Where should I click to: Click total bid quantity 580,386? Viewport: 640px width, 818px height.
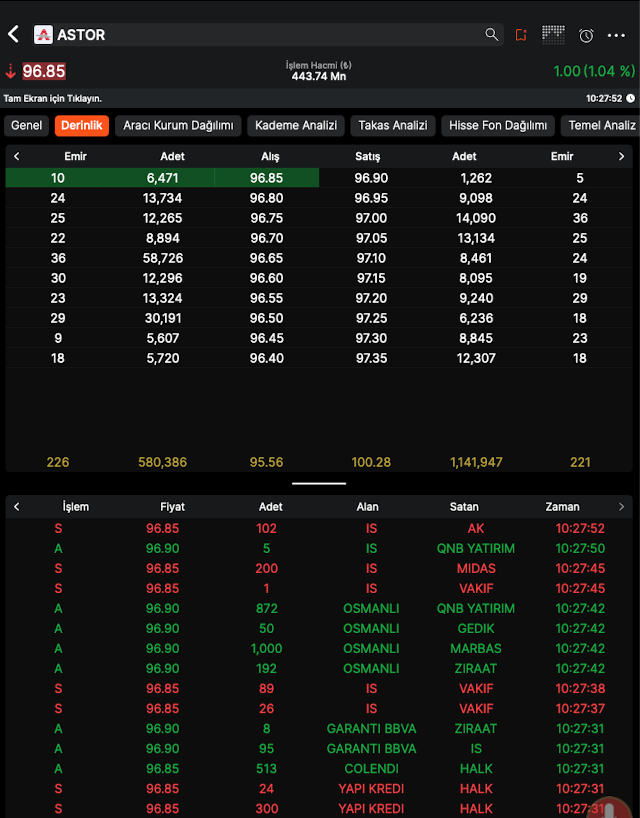[163, 462]
